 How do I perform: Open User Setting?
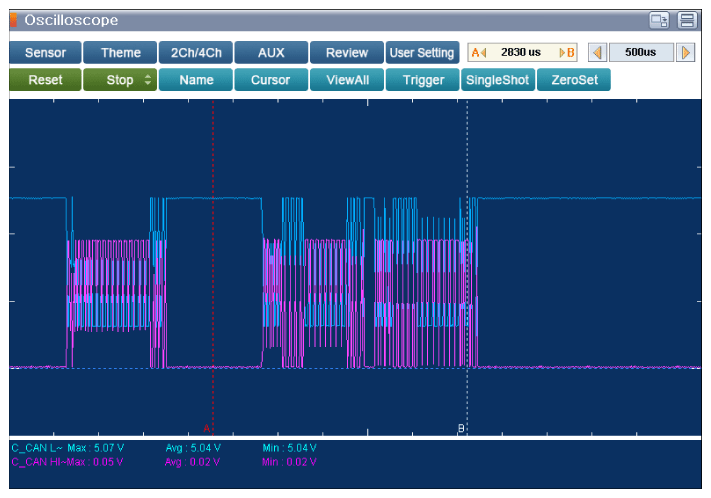(x=421, y=53)
